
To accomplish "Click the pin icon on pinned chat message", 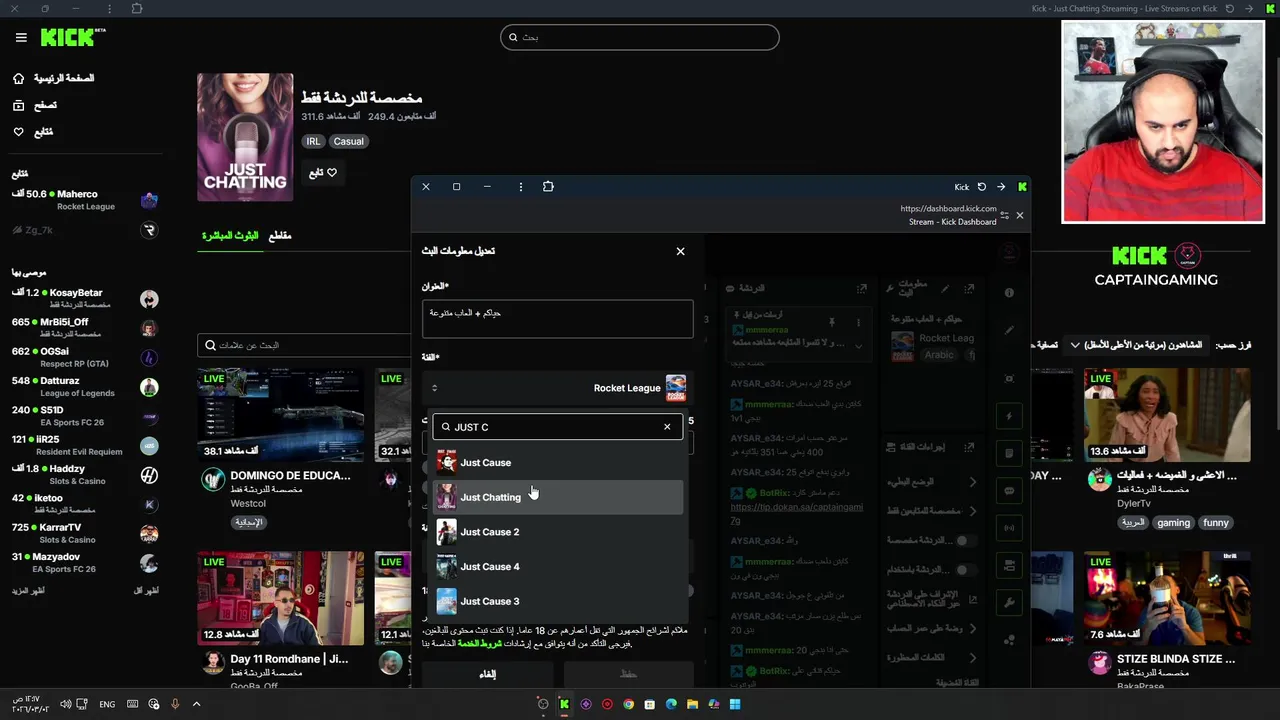I will coord(831,322).
